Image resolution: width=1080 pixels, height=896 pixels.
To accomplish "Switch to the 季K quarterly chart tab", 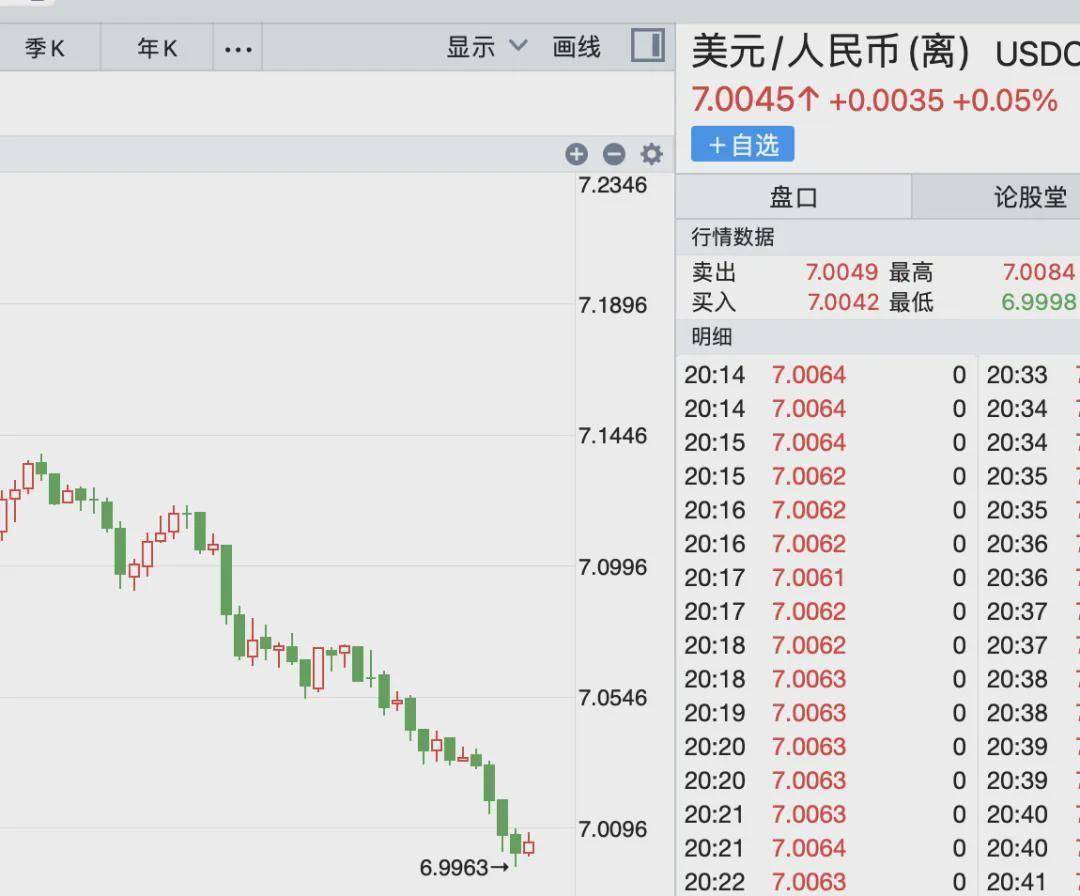I will pyautogui.click(x=48, y=47).
